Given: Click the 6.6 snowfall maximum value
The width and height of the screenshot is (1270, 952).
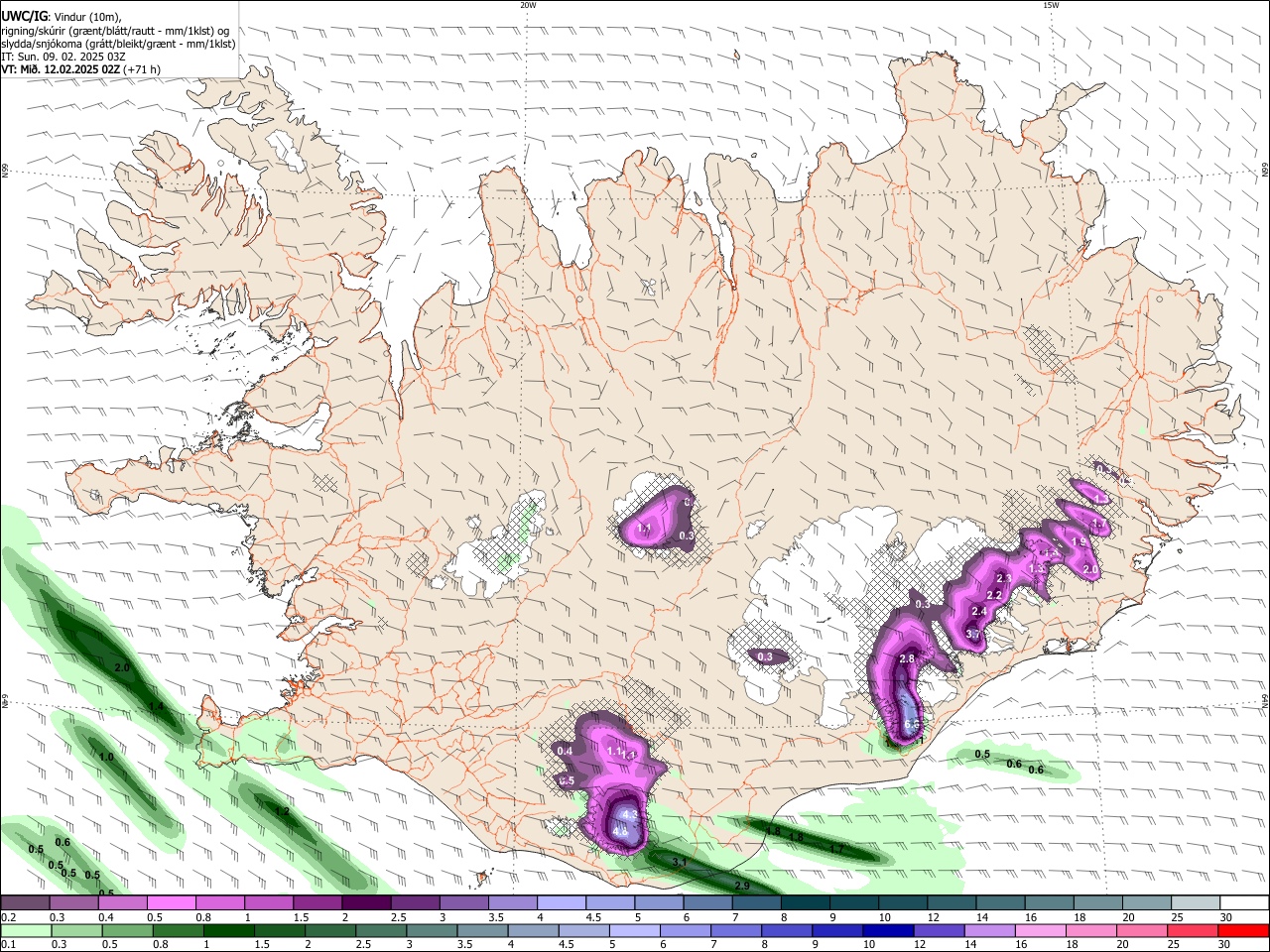Looking at the screenshot, I should (x=913, y=725).
